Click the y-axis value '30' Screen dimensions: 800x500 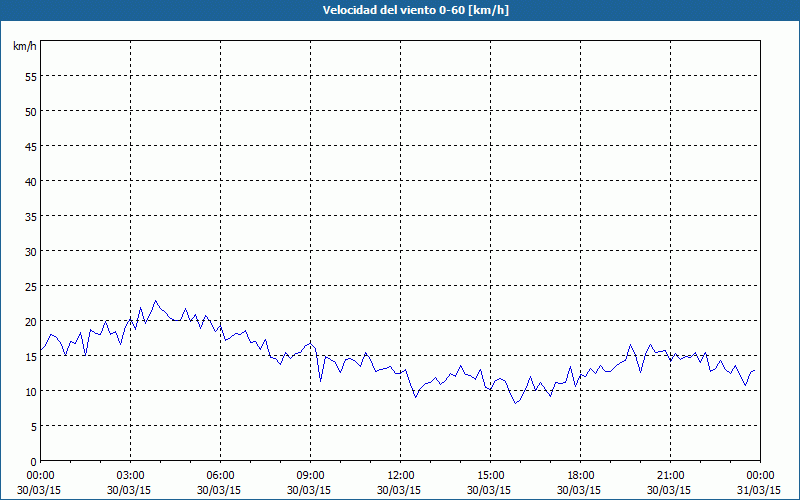(x=31, y=252)
